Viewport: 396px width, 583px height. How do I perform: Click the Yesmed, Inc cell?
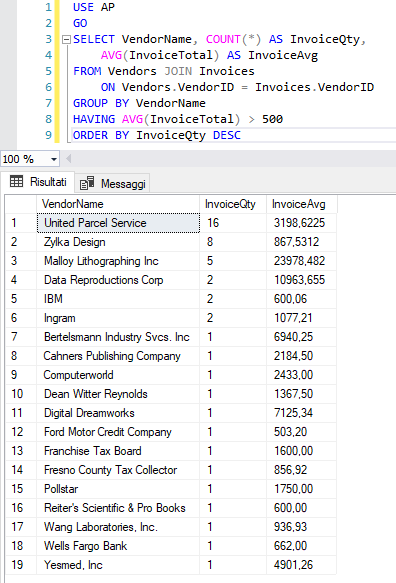118,565
